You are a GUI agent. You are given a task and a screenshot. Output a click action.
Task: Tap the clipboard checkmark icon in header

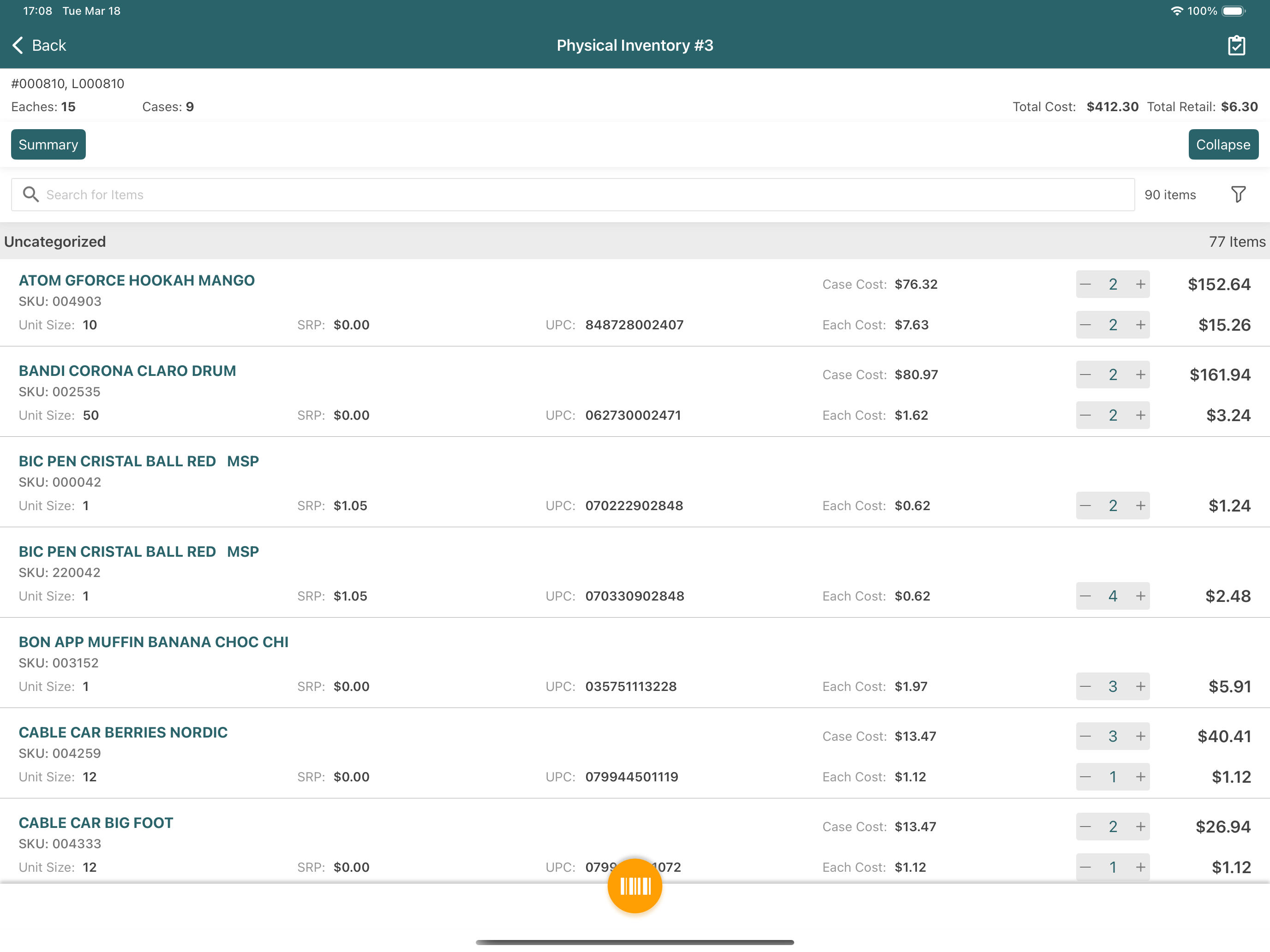[x=1236, y=45]
